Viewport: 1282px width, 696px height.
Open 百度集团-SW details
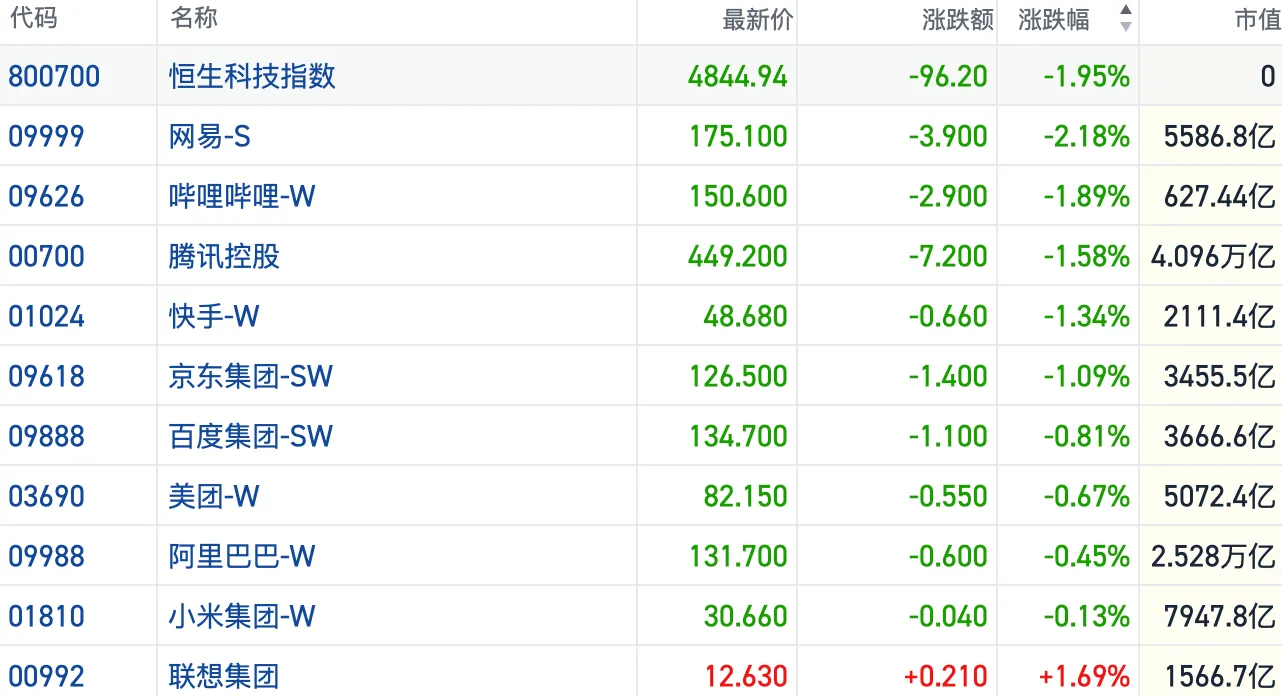point(251,436)
